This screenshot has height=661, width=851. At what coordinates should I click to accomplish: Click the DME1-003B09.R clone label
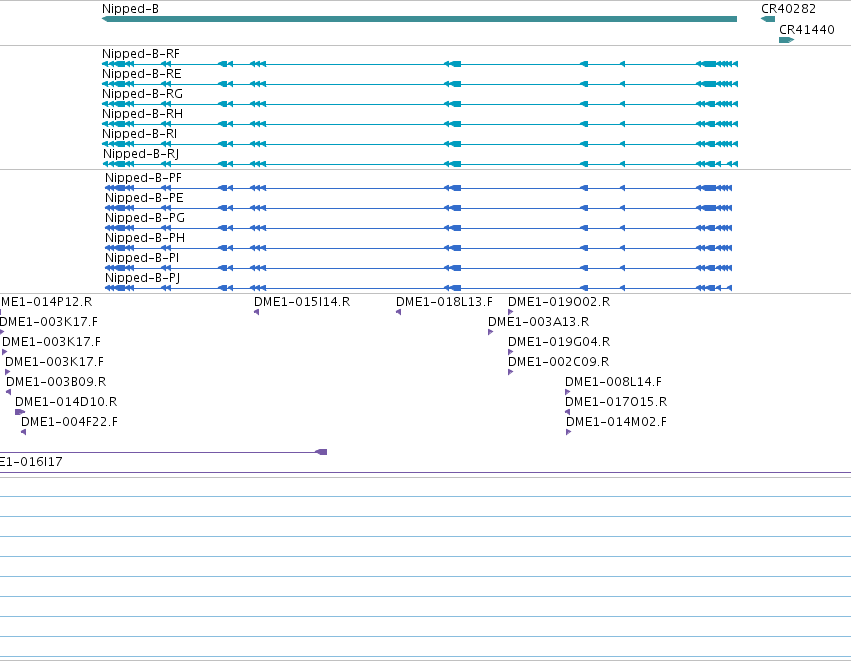point(56,382)
